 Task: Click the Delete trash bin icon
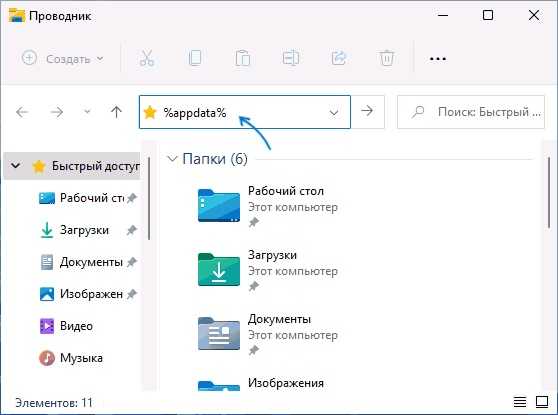[386, 58]
